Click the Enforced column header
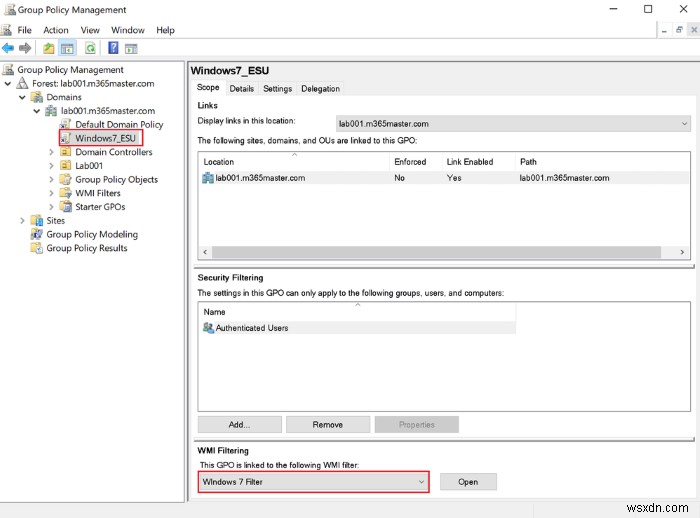Image resolution: width=700 pixels, height=518 pixels. [x=415, y=162]
